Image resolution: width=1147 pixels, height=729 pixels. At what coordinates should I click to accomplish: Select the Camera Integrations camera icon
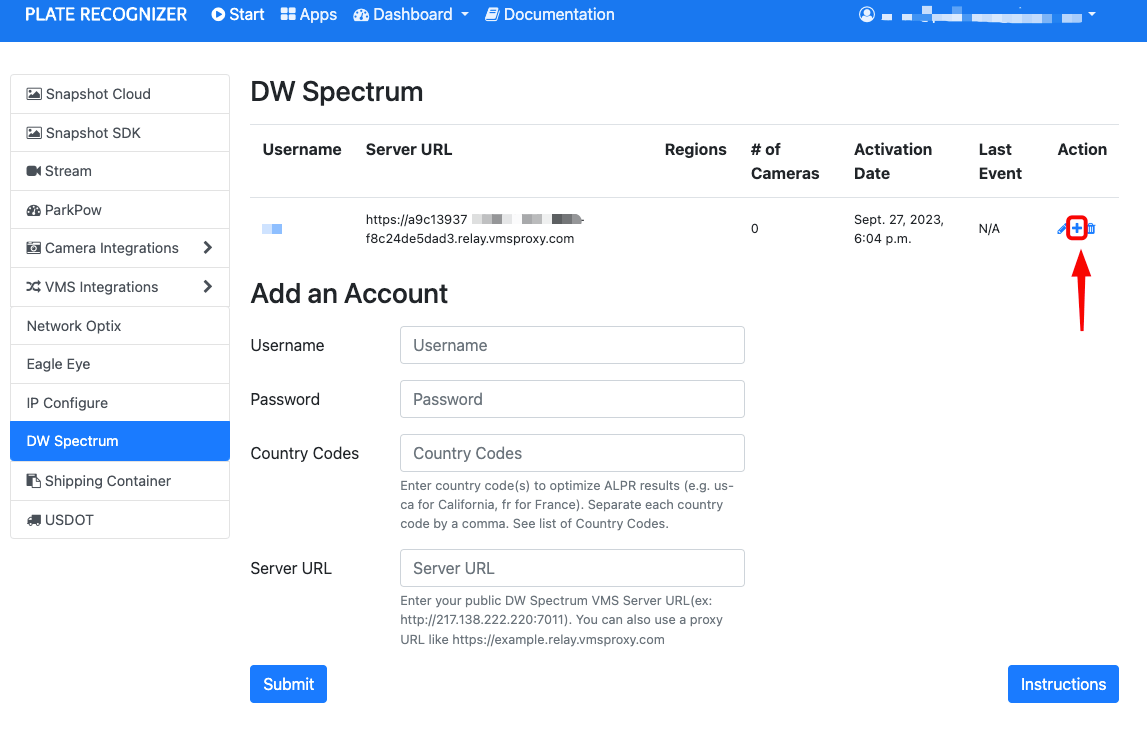pos(35,247)
